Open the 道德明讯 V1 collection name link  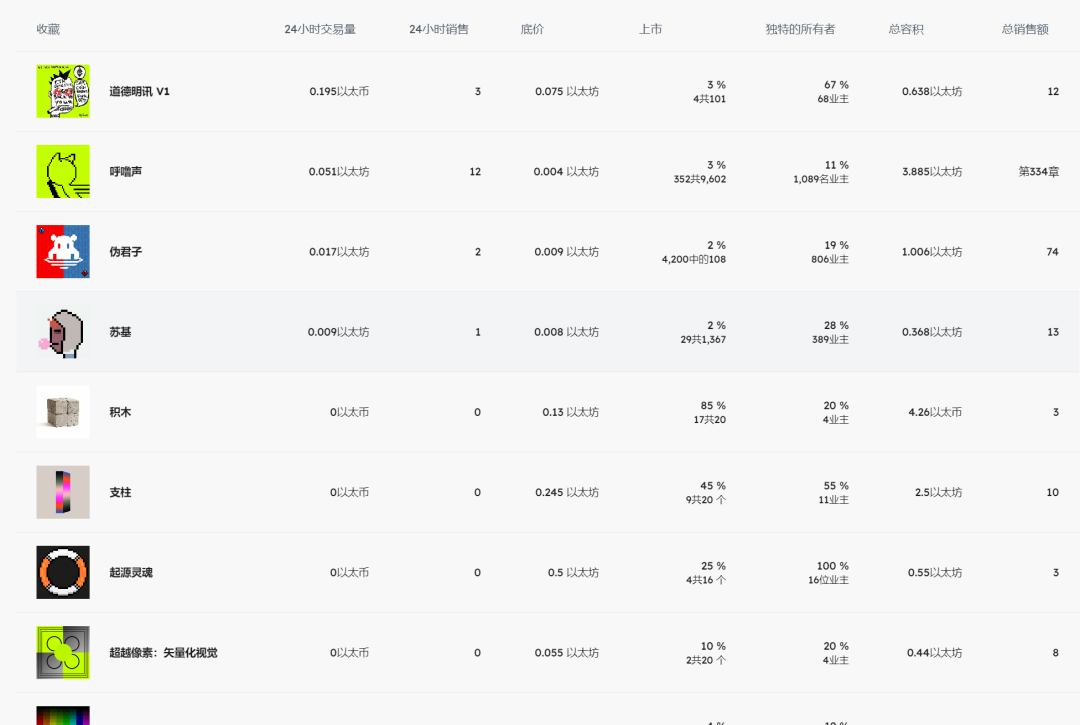click(139, 91)
